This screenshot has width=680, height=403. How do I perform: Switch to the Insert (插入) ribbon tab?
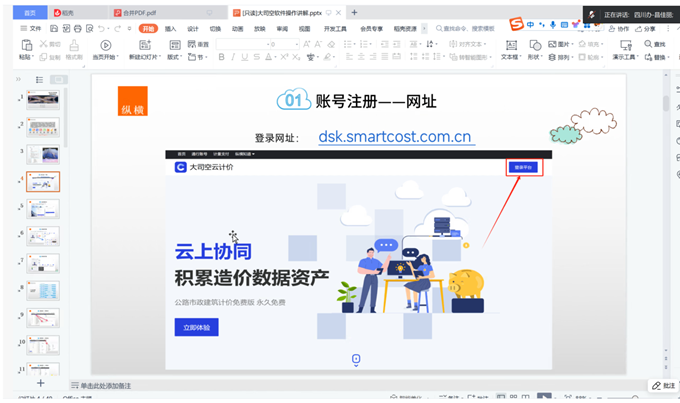[170, 29]
